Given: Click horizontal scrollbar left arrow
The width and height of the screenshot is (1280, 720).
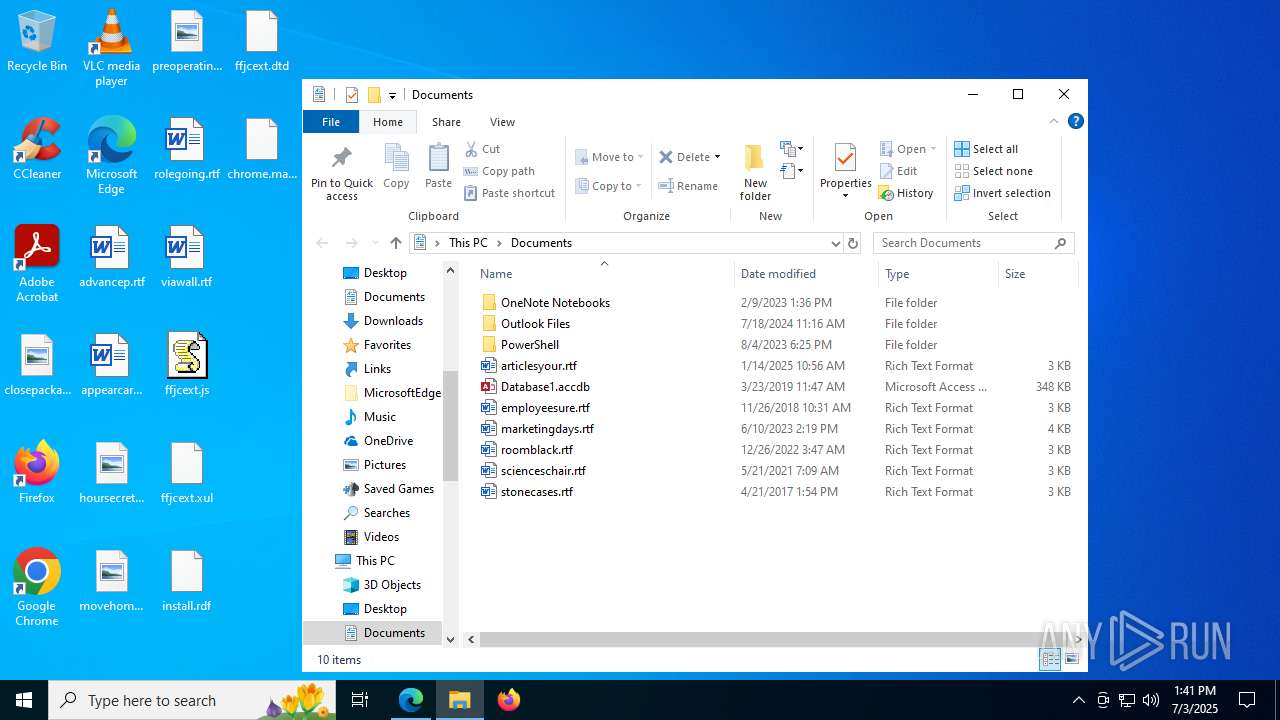Looking at the screenshot, I should point(471,639).
